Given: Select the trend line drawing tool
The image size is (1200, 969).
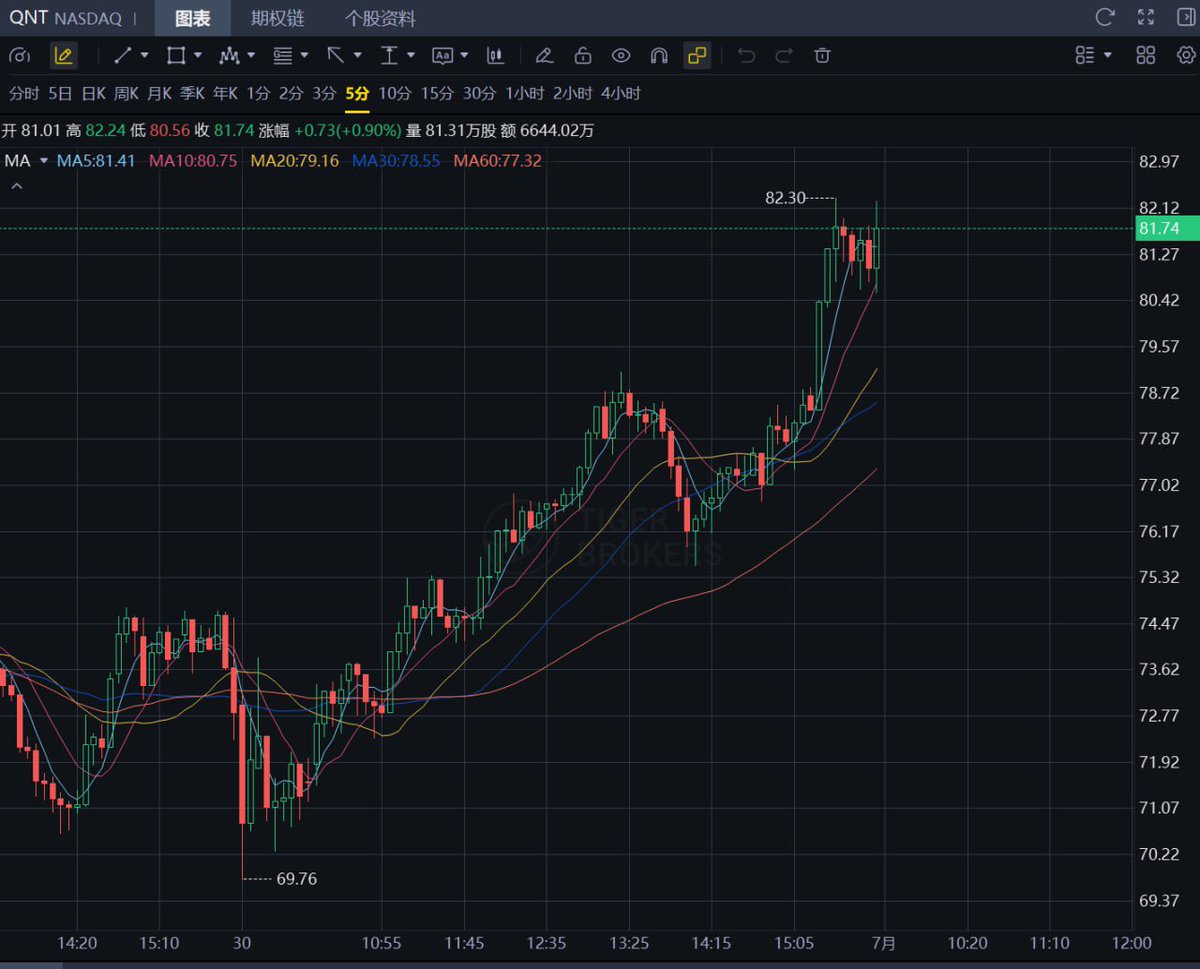Looking at the screenshot, I should 123,56.
